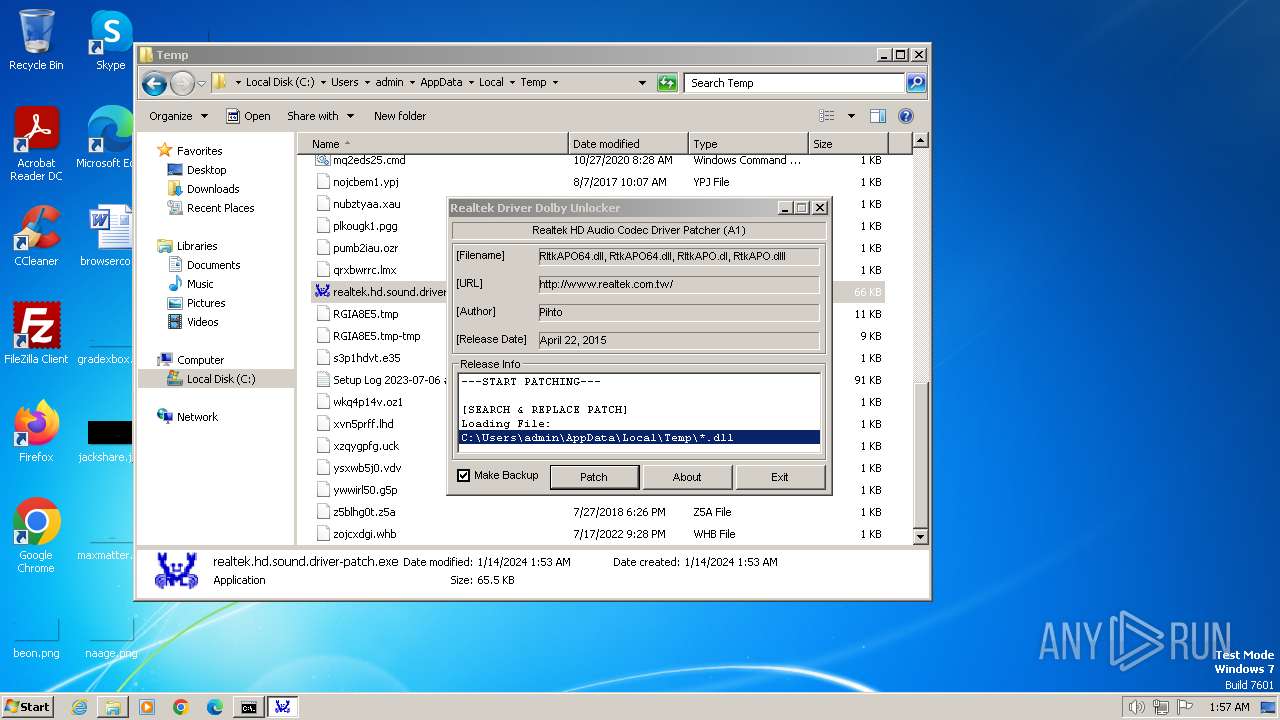
Task: Click the Explorer help question mark icon
Action: [906, 116]
